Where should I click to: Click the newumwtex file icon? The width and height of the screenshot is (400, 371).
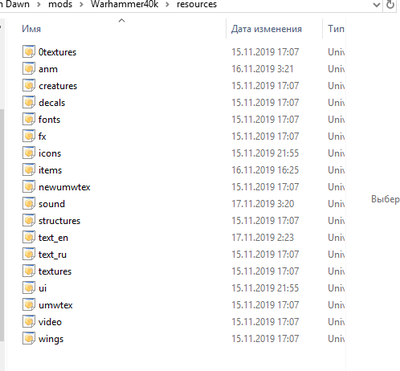point(29,187)
